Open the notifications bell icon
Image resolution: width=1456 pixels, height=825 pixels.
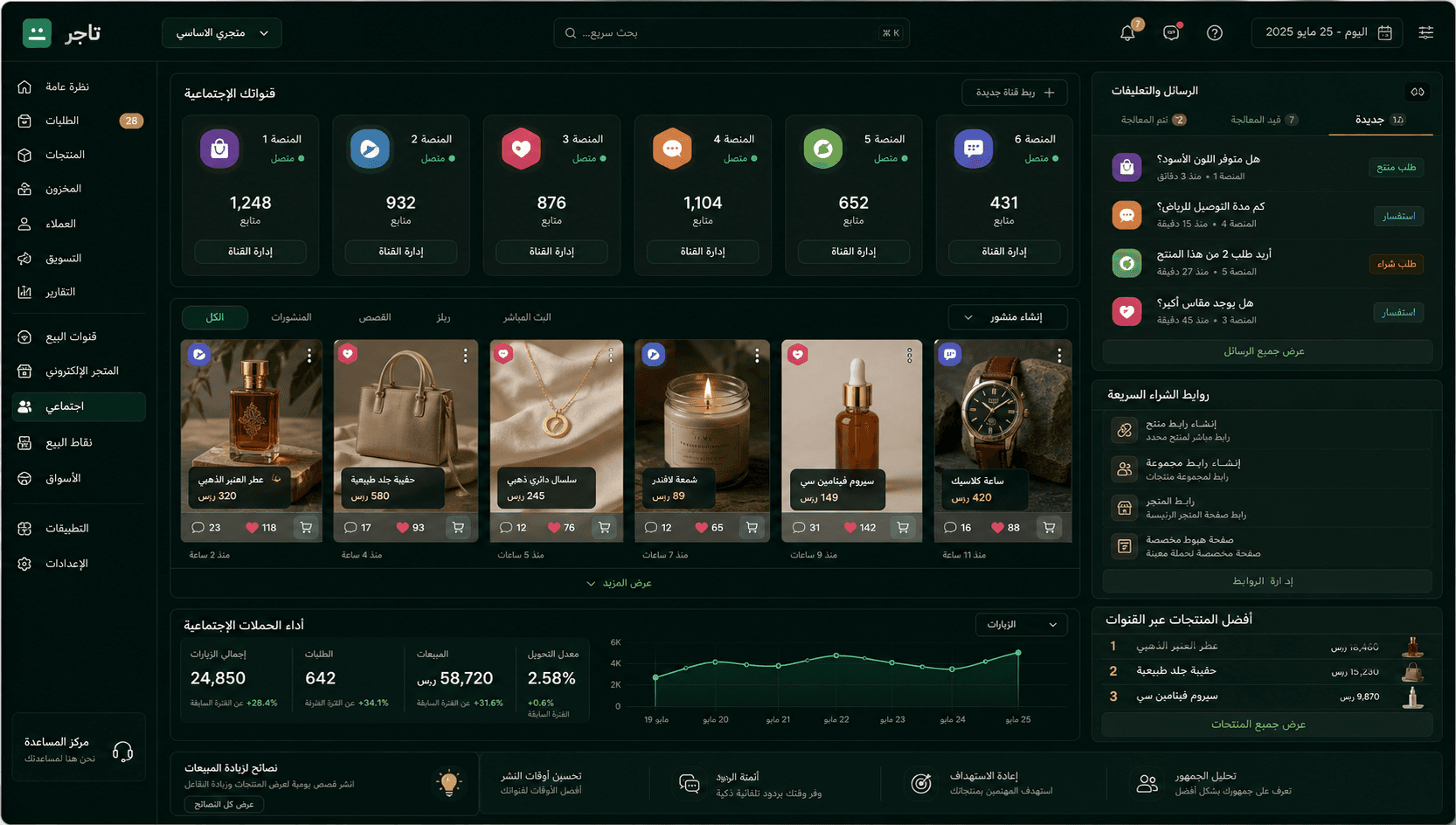1127,33
